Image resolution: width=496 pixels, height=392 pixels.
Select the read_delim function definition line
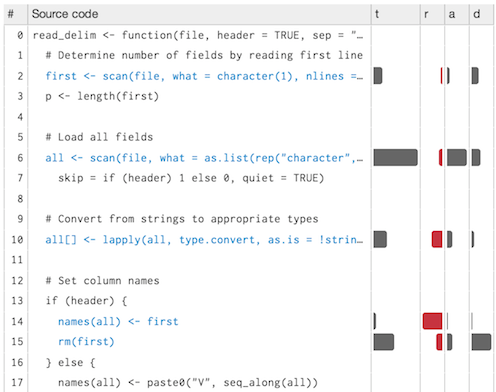198,35
